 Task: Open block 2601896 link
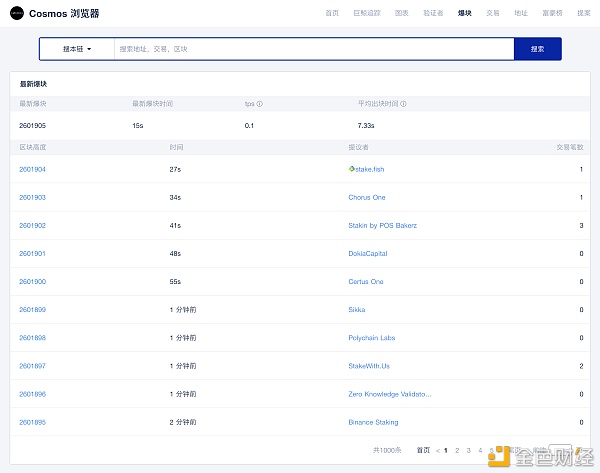[33, 394]
